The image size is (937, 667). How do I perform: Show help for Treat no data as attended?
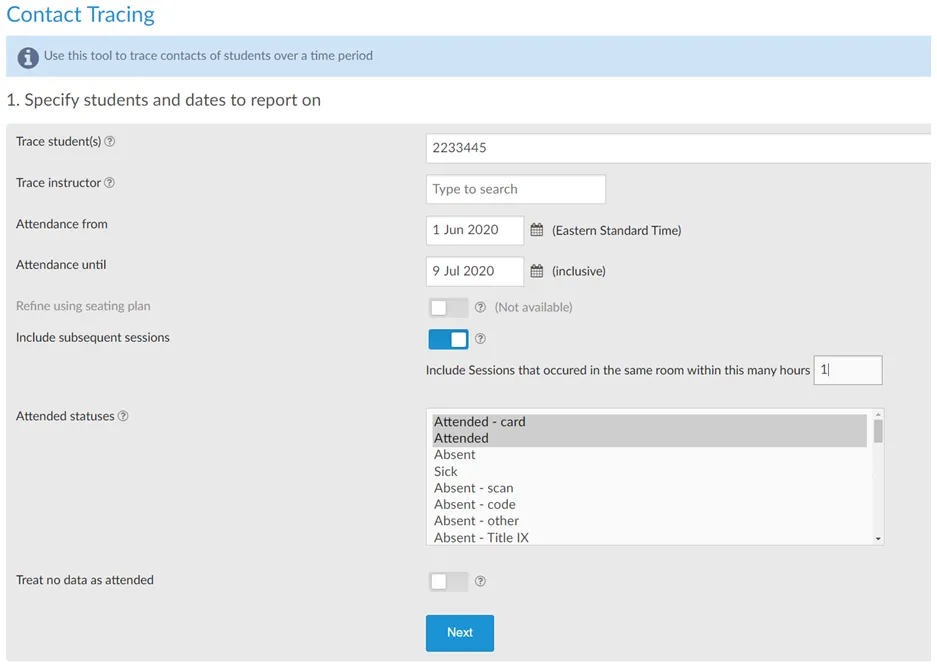point(480,581)
